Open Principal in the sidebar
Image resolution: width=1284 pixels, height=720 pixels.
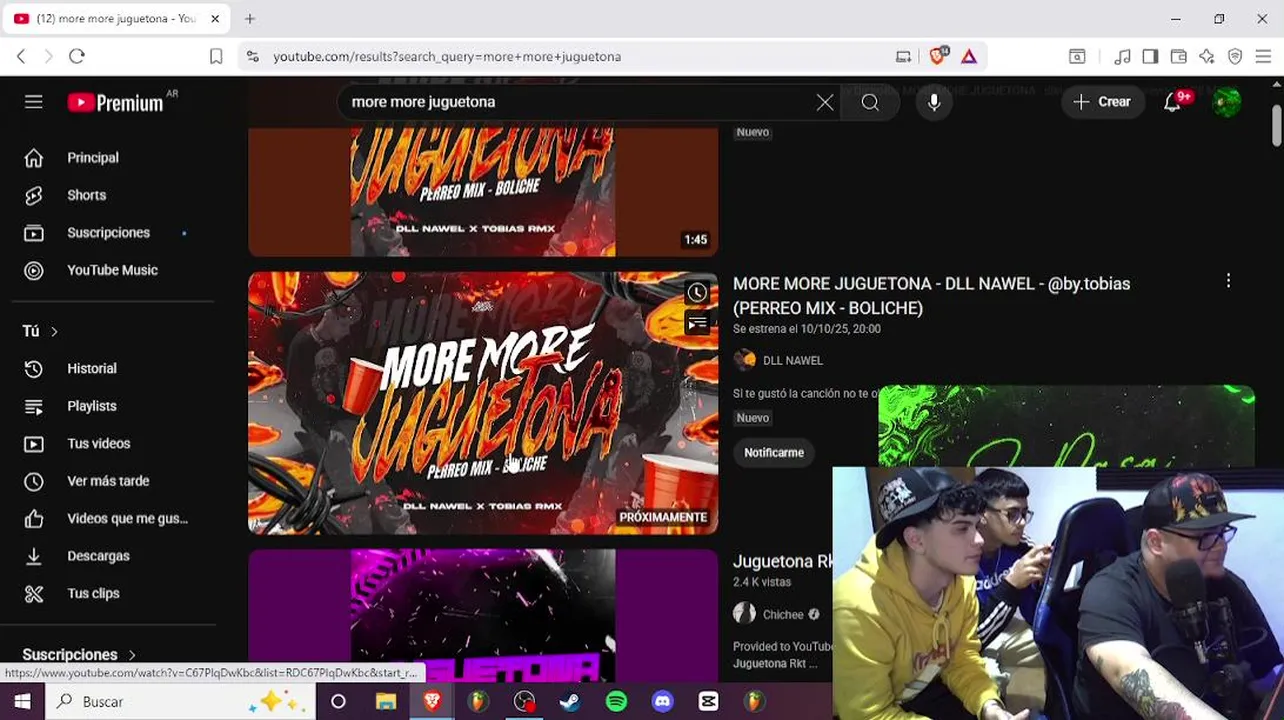[92, 158]
